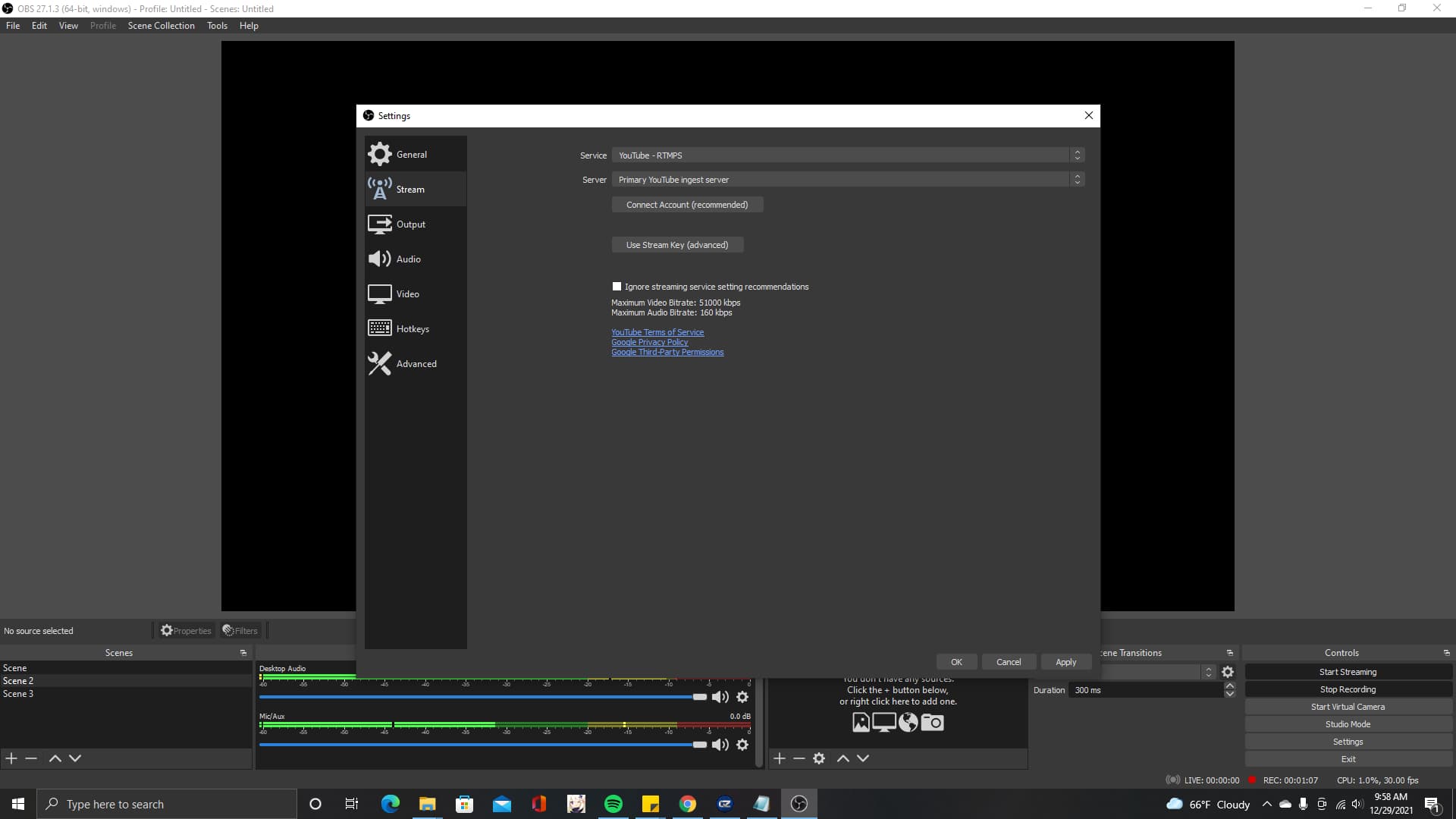Expand the Service dropdown for streaming

coord(1078,155)
